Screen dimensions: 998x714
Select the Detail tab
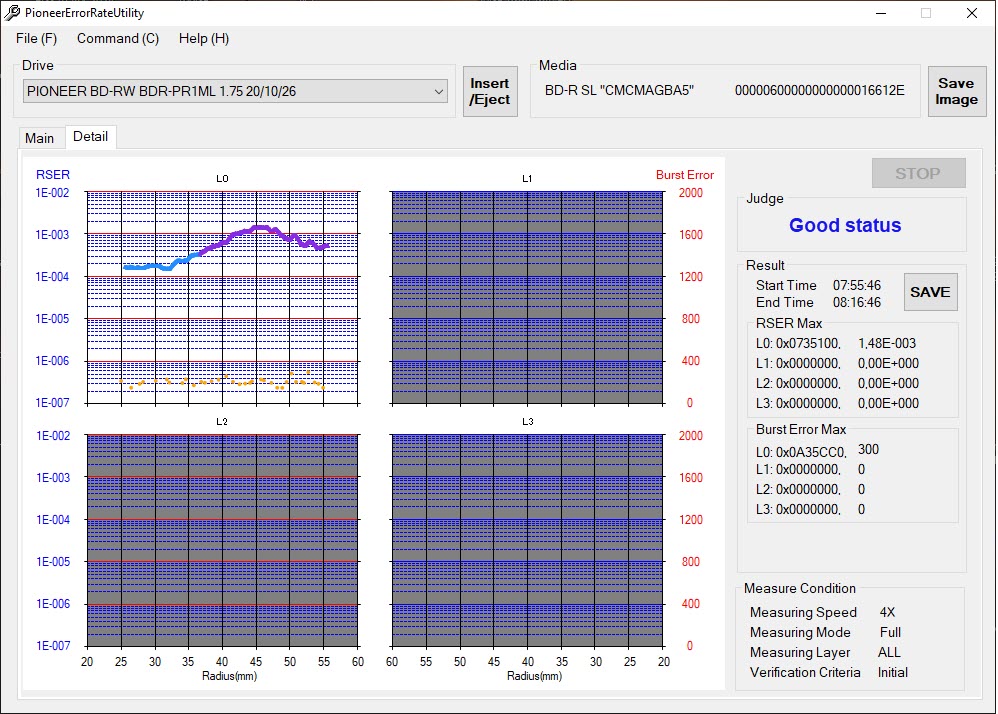tap(91, 137)
